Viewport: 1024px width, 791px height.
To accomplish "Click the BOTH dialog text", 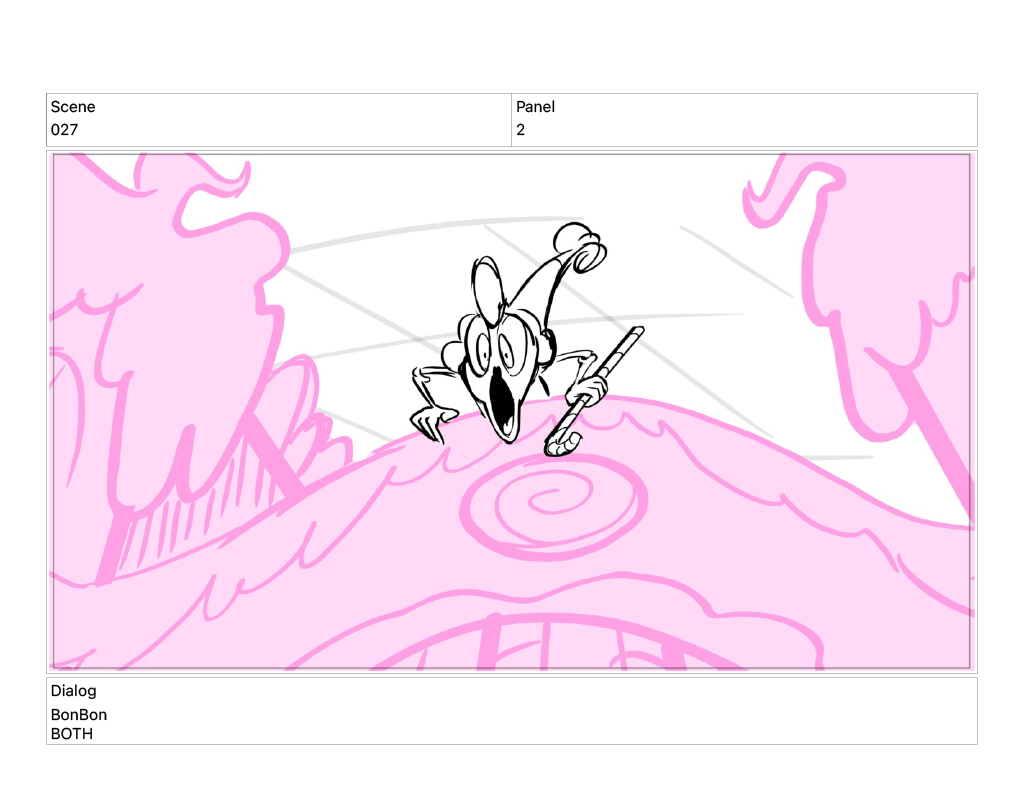I will 72,734.
